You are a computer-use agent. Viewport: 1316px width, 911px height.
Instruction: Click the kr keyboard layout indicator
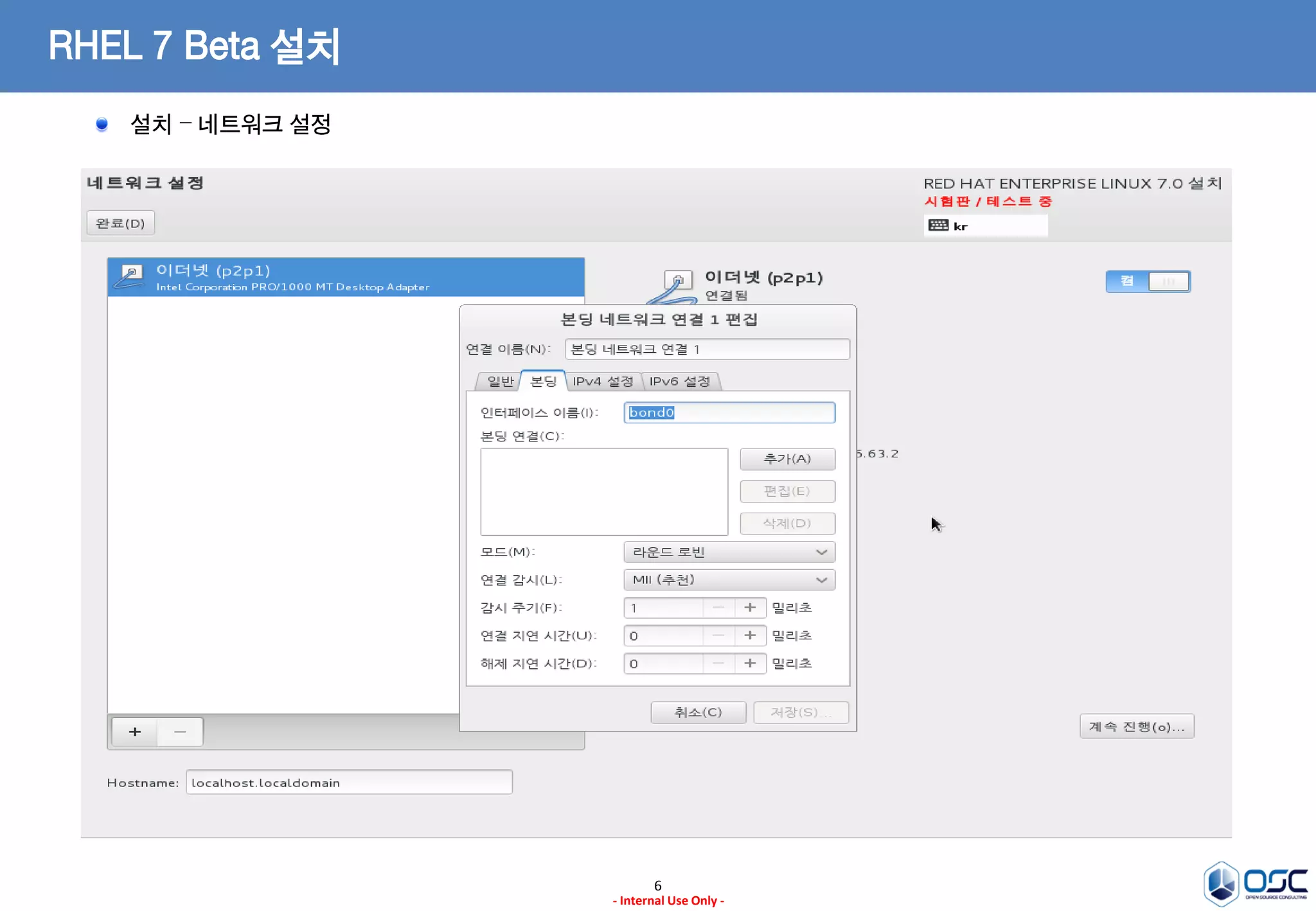pos(986,226)
